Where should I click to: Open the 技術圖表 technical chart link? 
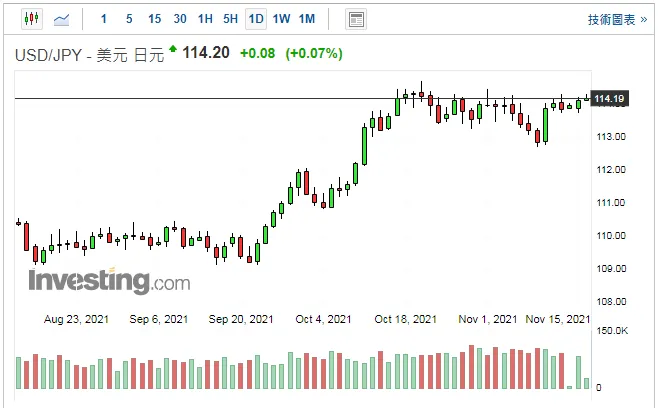[x=617, y=20]
